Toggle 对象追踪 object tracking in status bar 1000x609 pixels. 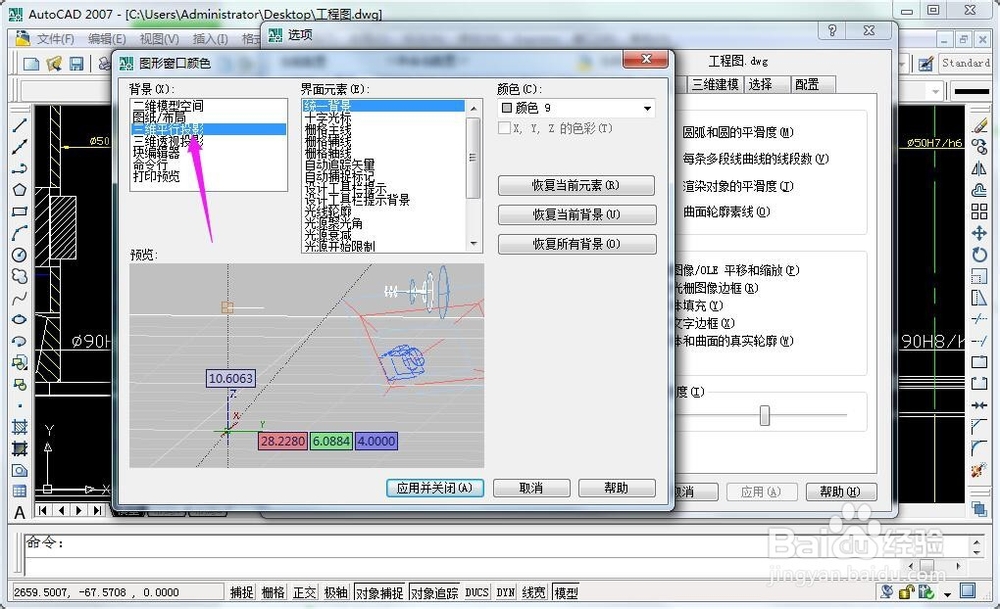pos(434,592)
